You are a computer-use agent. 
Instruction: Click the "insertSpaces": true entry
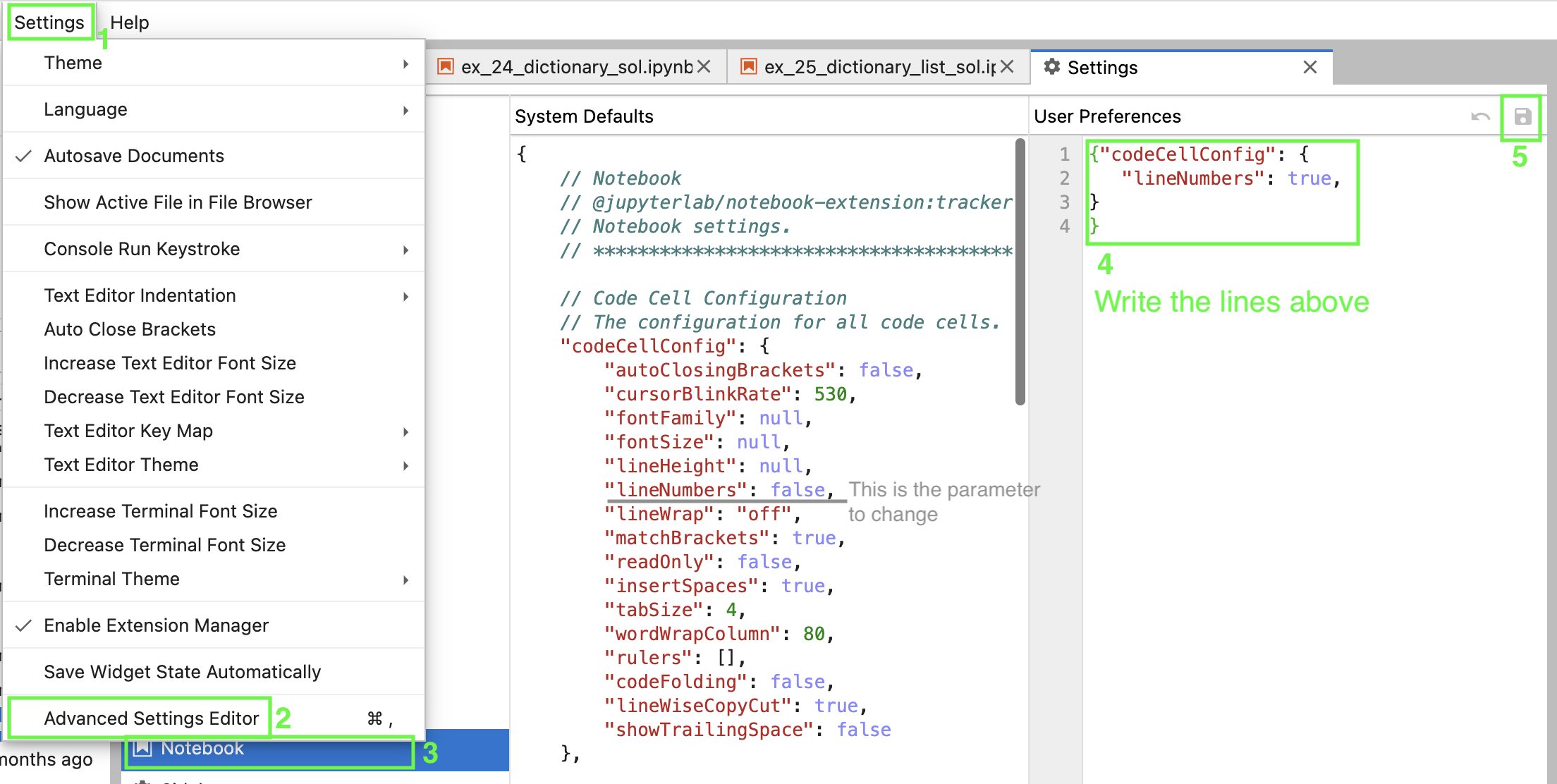(x=719, y=586)
